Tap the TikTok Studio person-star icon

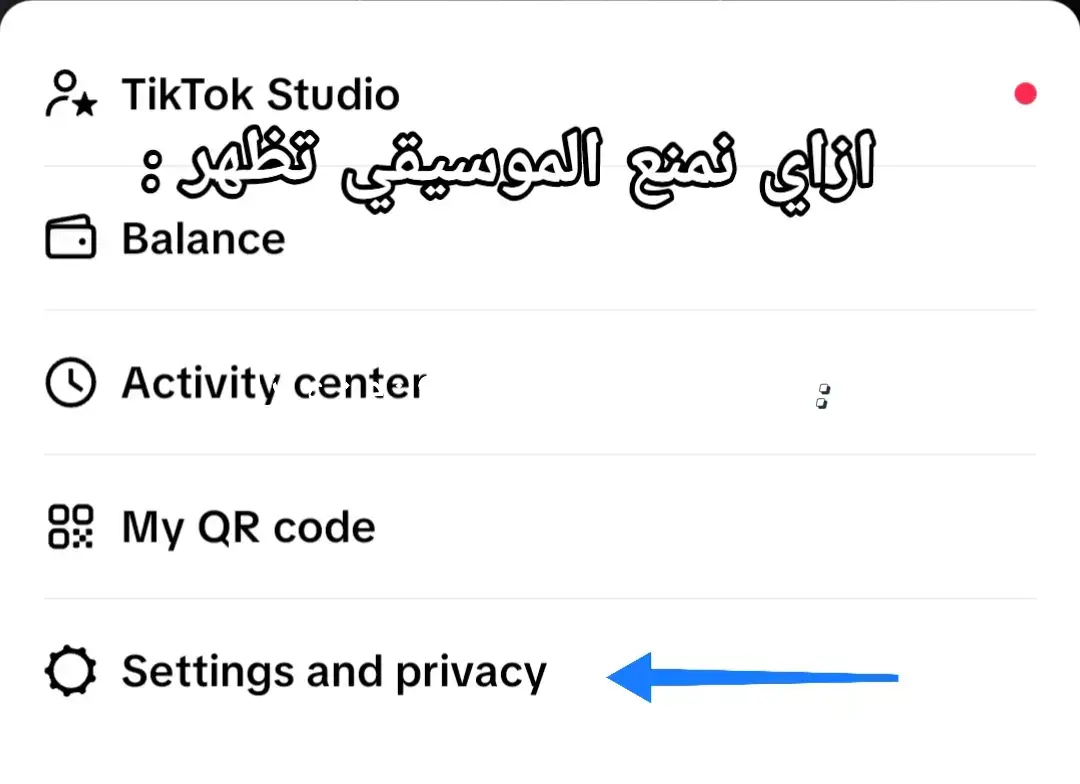(x=72, y=94)
